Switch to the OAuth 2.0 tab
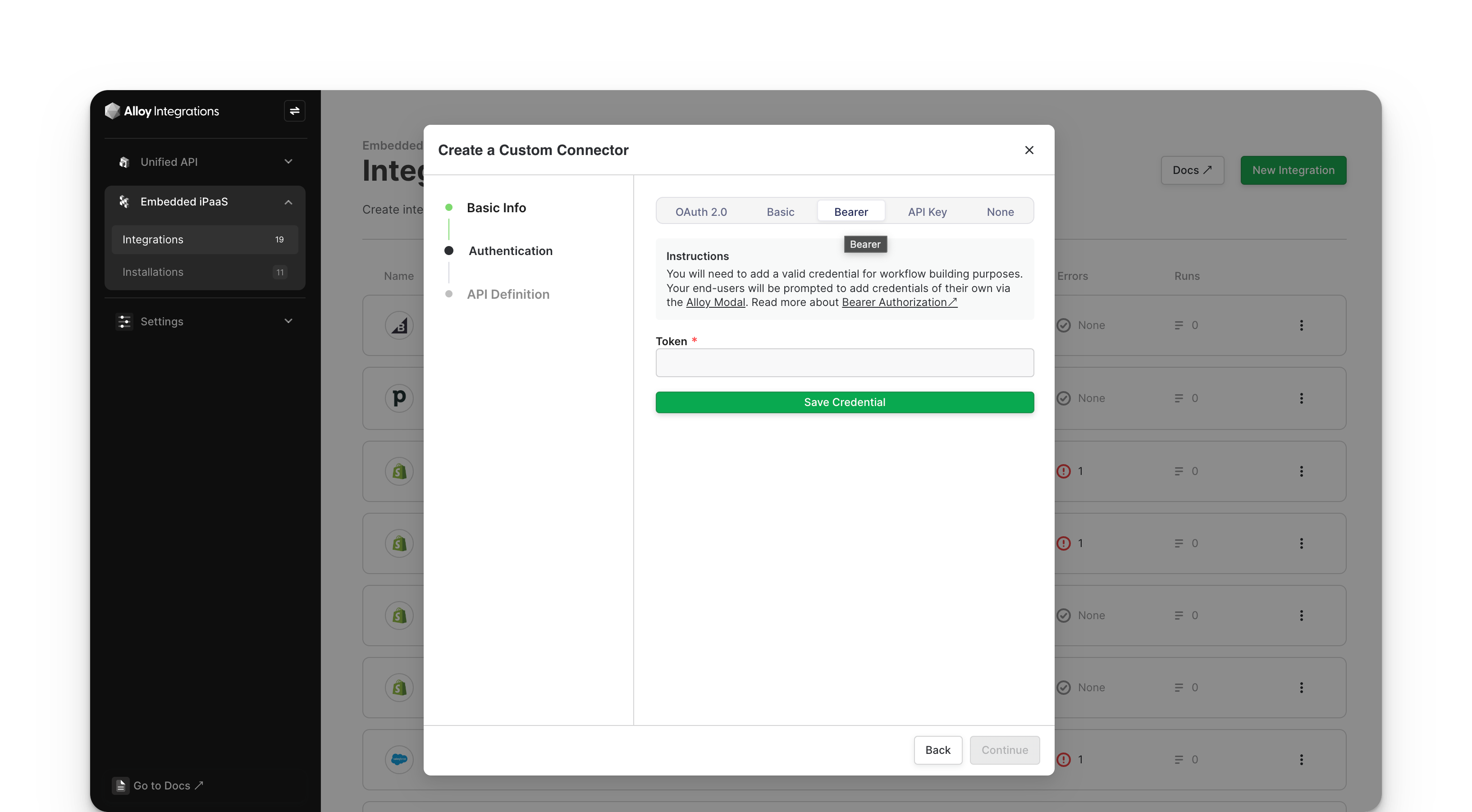 pos(700,212)
